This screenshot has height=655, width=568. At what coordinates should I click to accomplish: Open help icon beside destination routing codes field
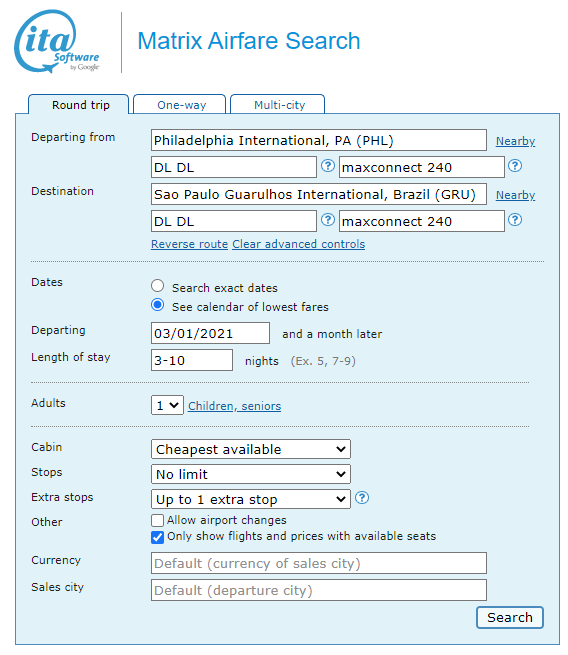pyautogui.click(x=328, y=220)
